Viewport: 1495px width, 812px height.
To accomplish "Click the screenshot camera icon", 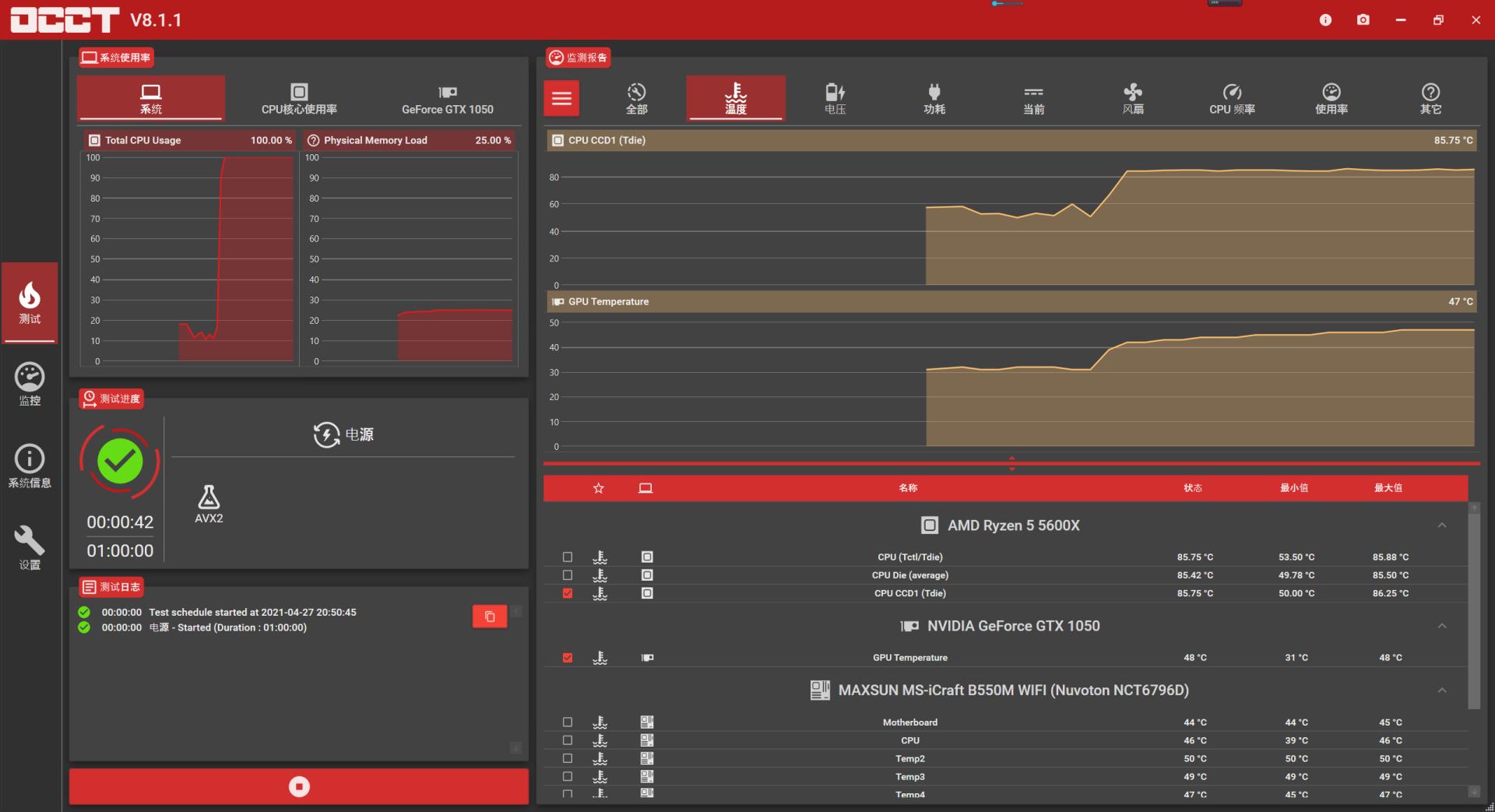I will pyautogui.click(x=1363, y=20).
